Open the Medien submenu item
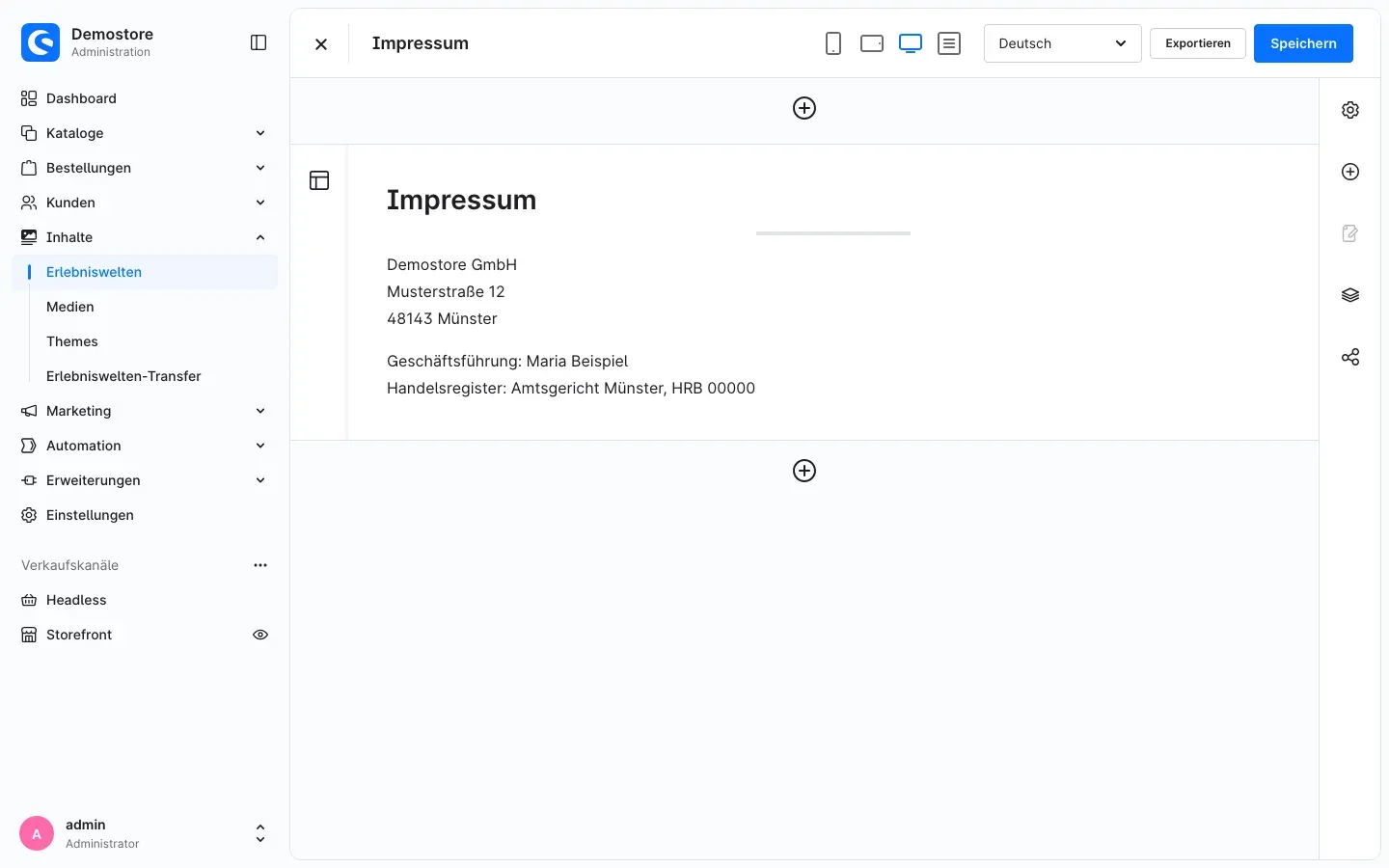1389x868 pixels. pyautogui.click(x=145, y=307)
